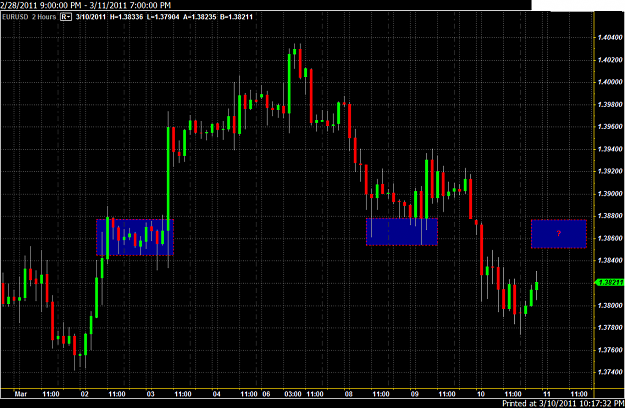
Task: Click the date range title at top
Action: click(86, 5)
